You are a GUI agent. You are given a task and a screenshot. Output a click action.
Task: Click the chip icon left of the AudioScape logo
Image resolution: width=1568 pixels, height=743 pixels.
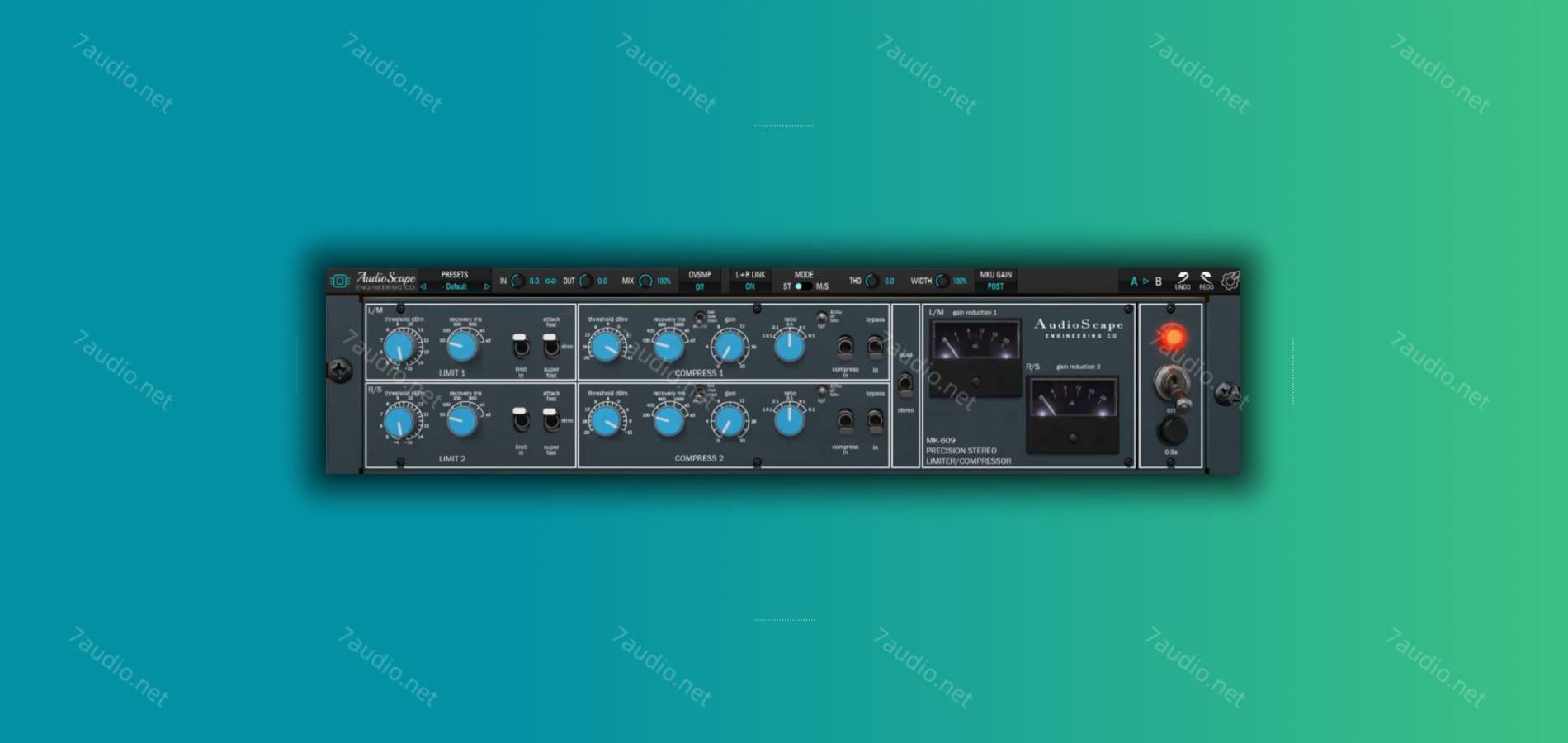click(x=339, y=281)
